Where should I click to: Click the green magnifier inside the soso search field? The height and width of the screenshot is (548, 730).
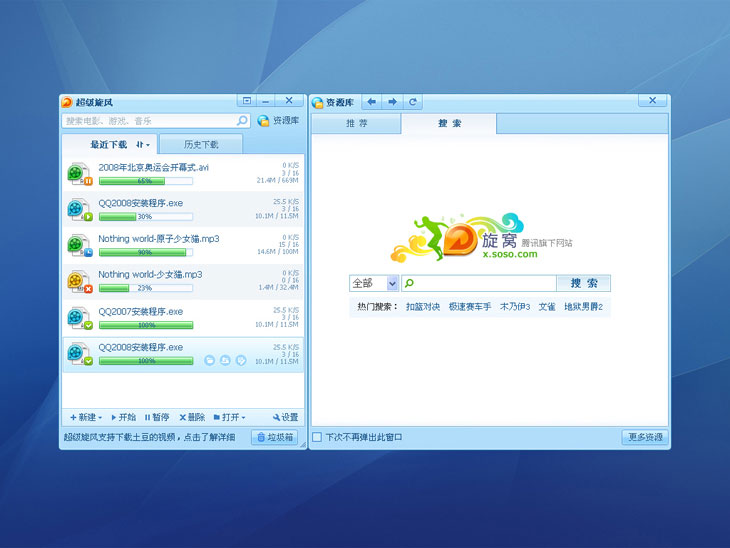click(409, 283)
